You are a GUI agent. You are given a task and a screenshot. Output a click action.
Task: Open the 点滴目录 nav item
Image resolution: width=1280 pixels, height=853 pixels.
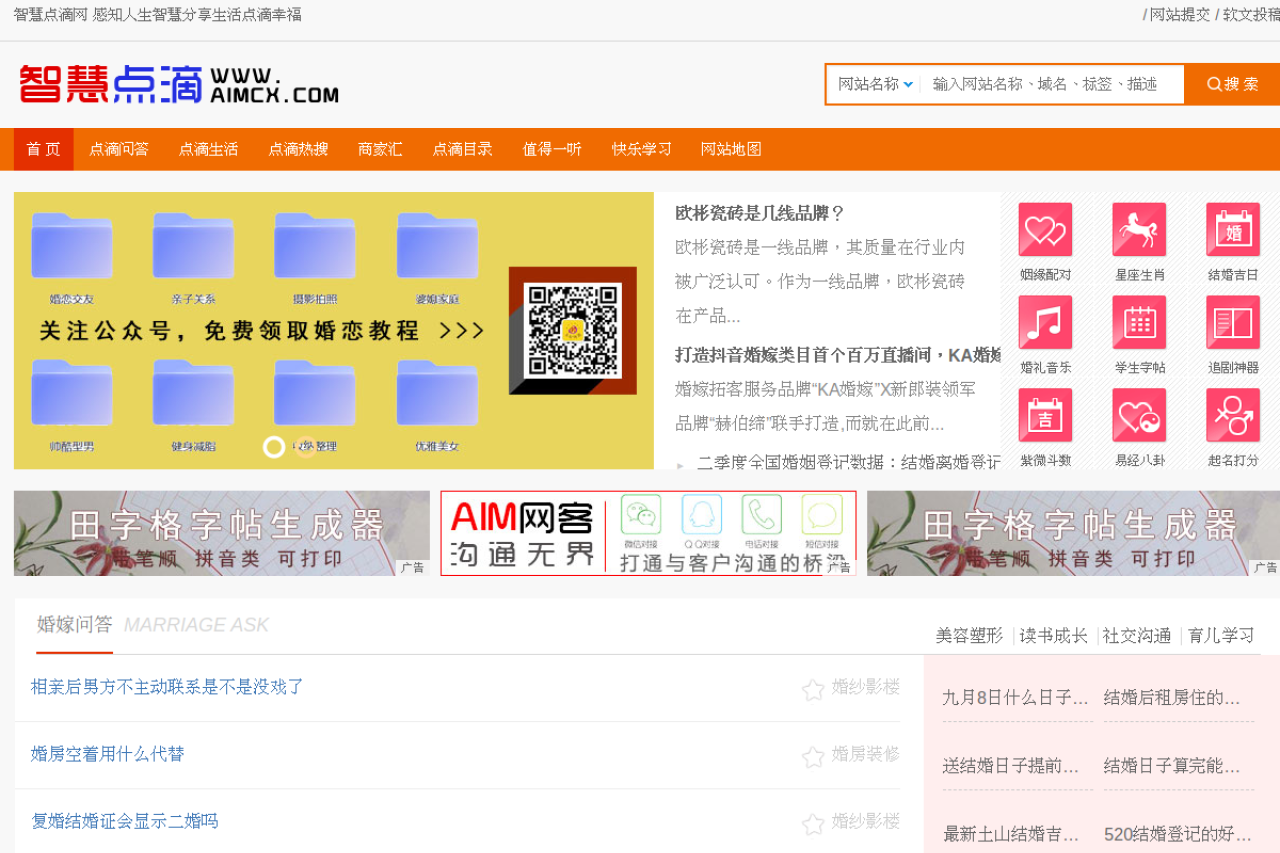462,149
